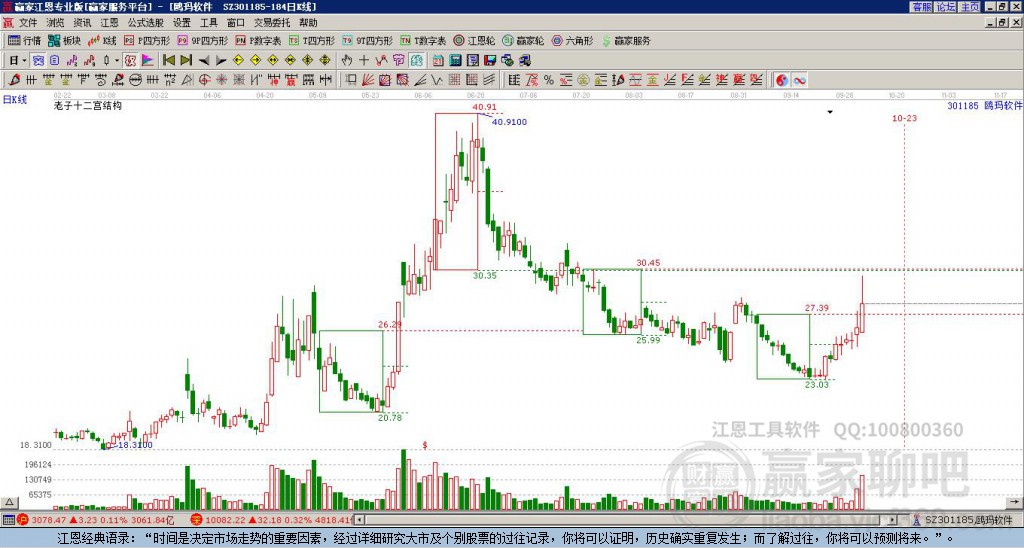The image size is (1024, 548).
Task: Open the 江恩 menu
Action: click(110, 23)
